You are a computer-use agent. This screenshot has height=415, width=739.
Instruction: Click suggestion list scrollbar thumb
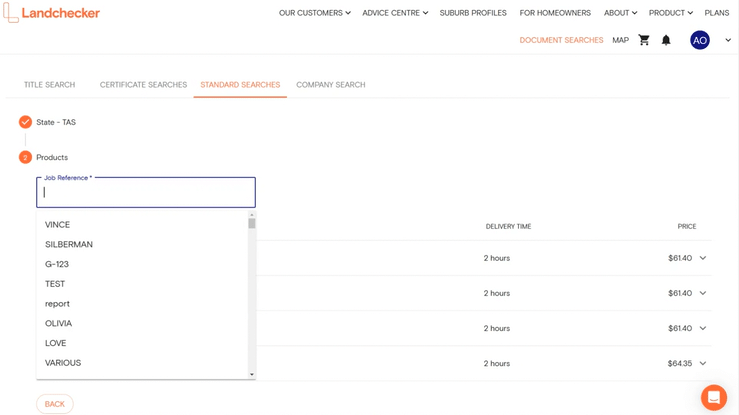coord(252,223)
